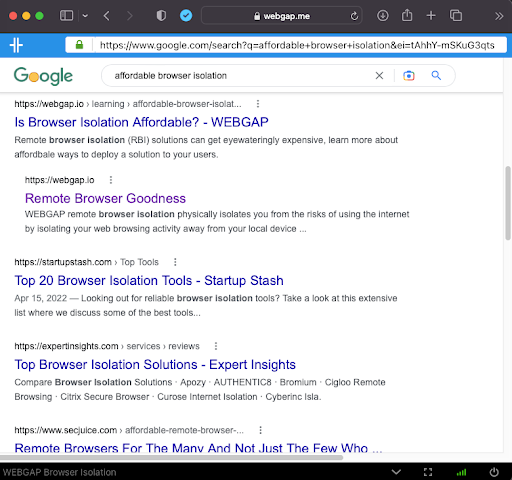
Task: View site security green padlock
Action: pos(79,45)
